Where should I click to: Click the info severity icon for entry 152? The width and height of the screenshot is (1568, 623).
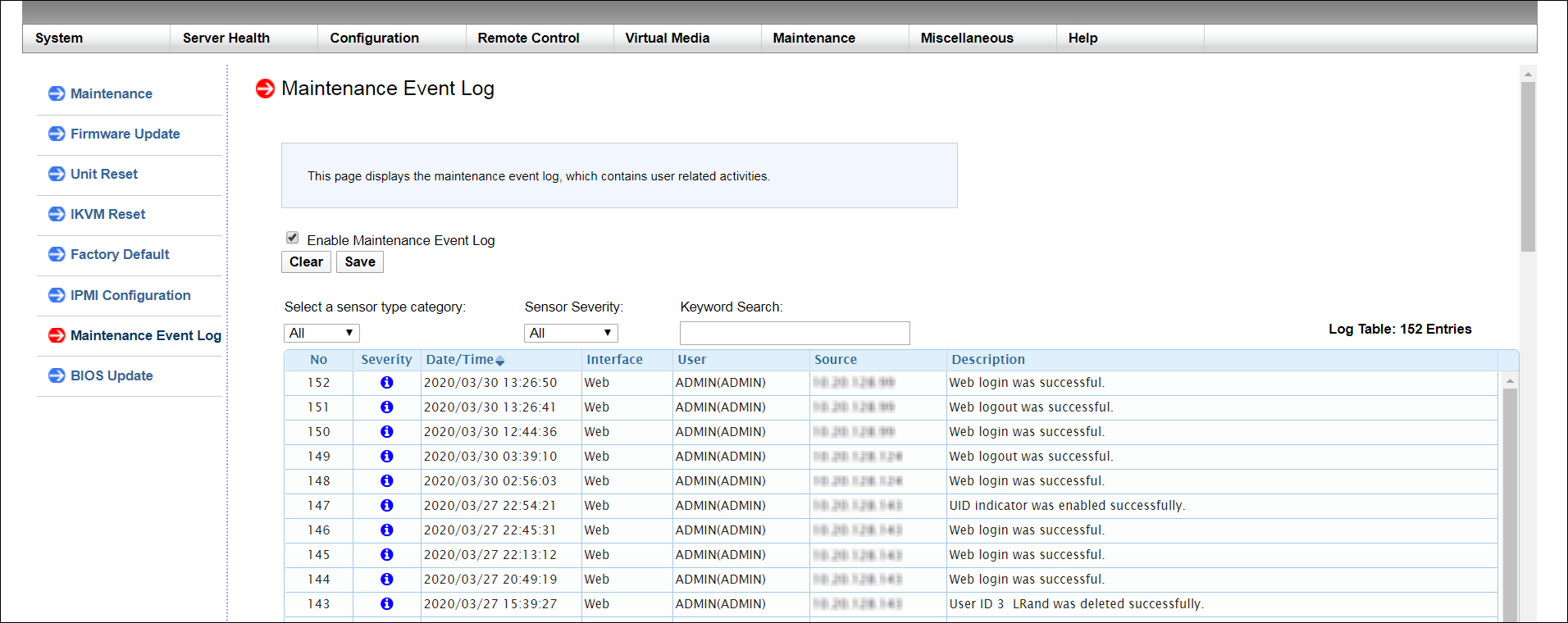[386, 383]
